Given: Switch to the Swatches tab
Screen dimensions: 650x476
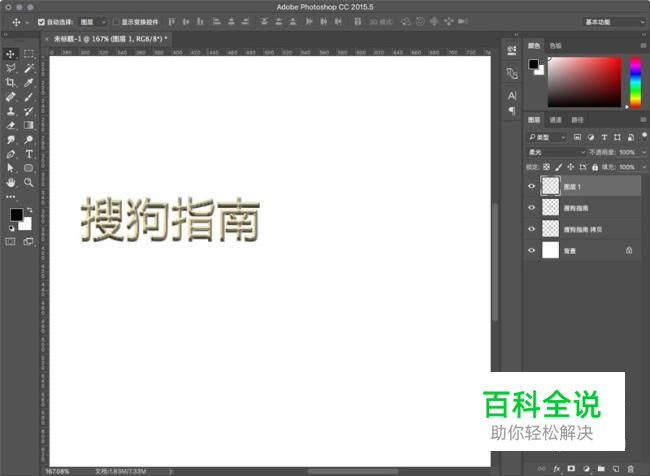Looking at the screenshot, I should (x=555, y=46).
